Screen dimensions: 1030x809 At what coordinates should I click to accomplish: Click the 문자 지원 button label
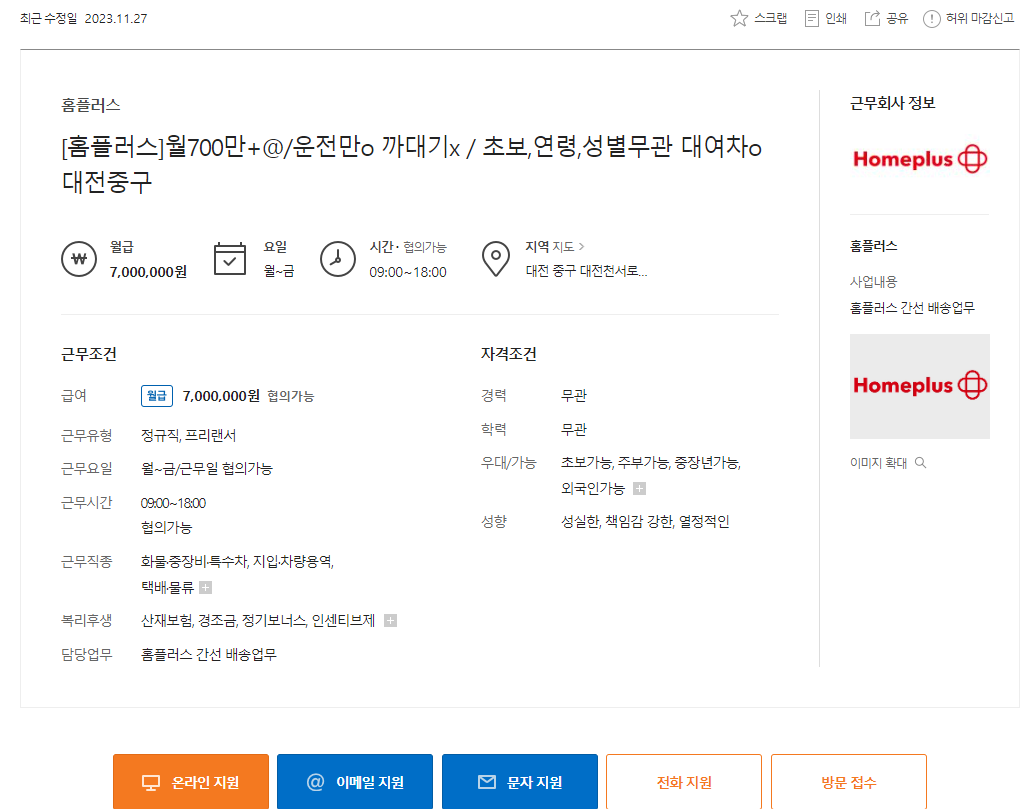[x=535, y=783]
